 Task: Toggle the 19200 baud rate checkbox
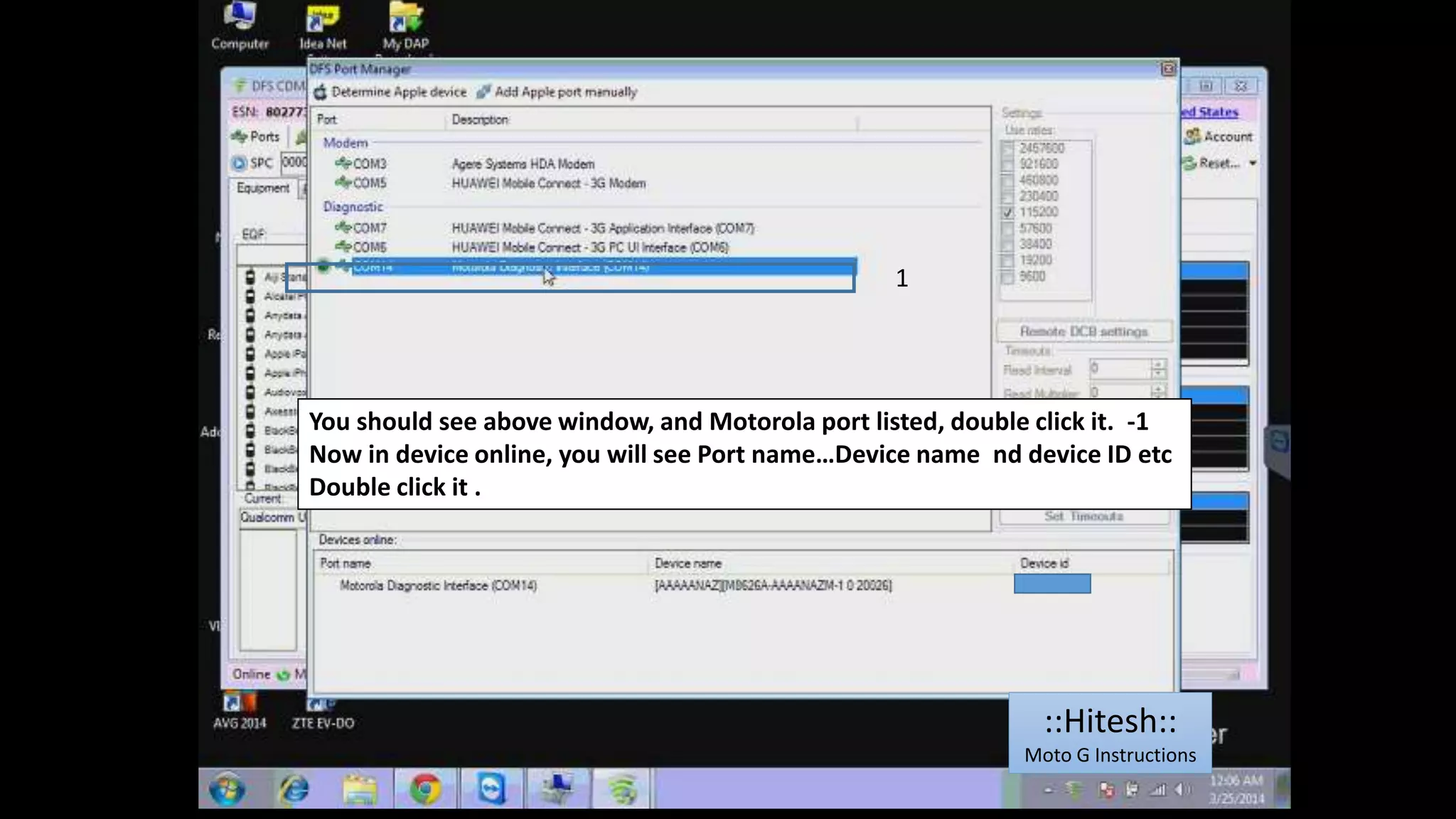pos(1007,260)
